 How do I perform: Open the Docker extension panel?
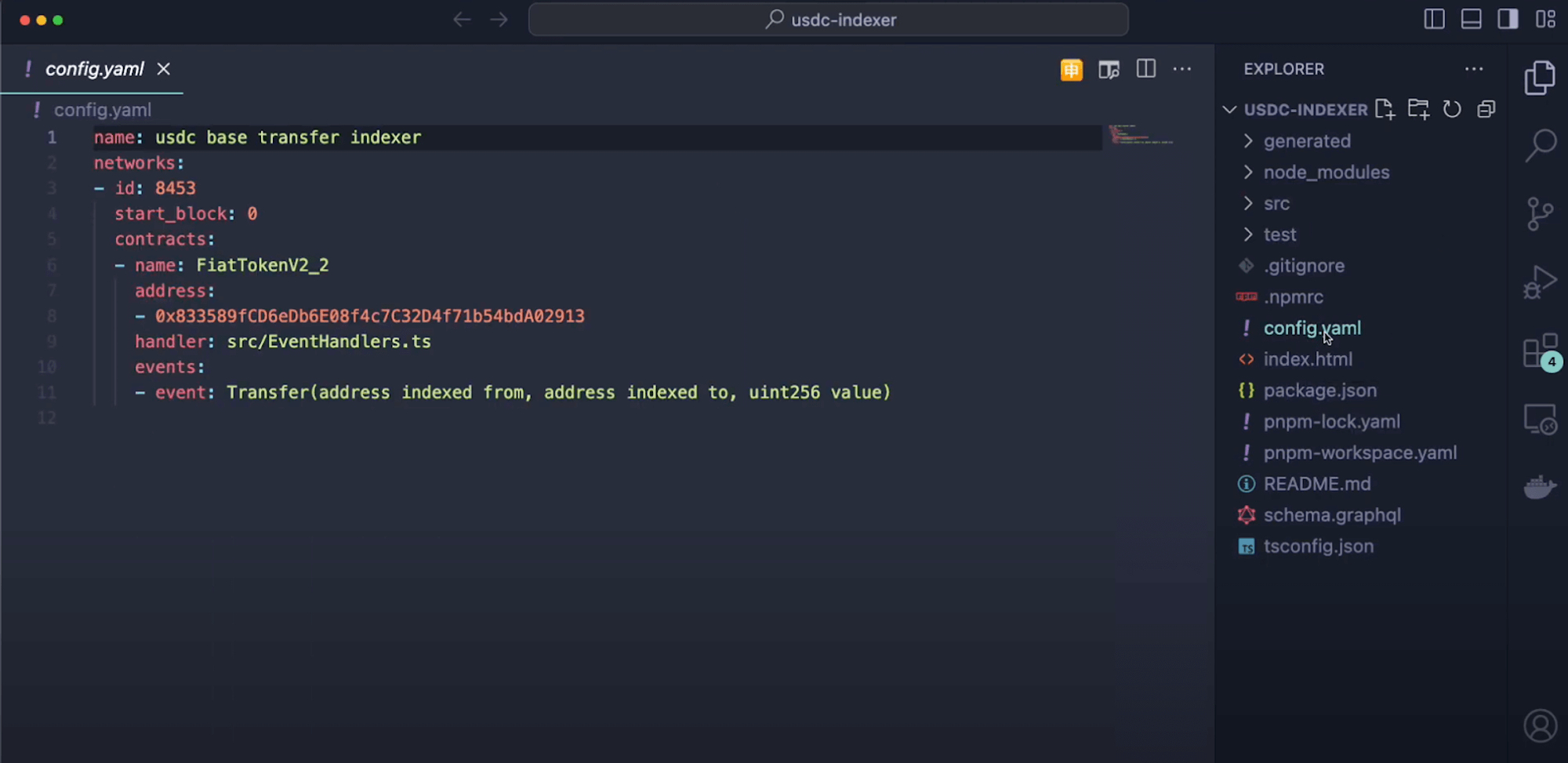tap(1540, 486)
